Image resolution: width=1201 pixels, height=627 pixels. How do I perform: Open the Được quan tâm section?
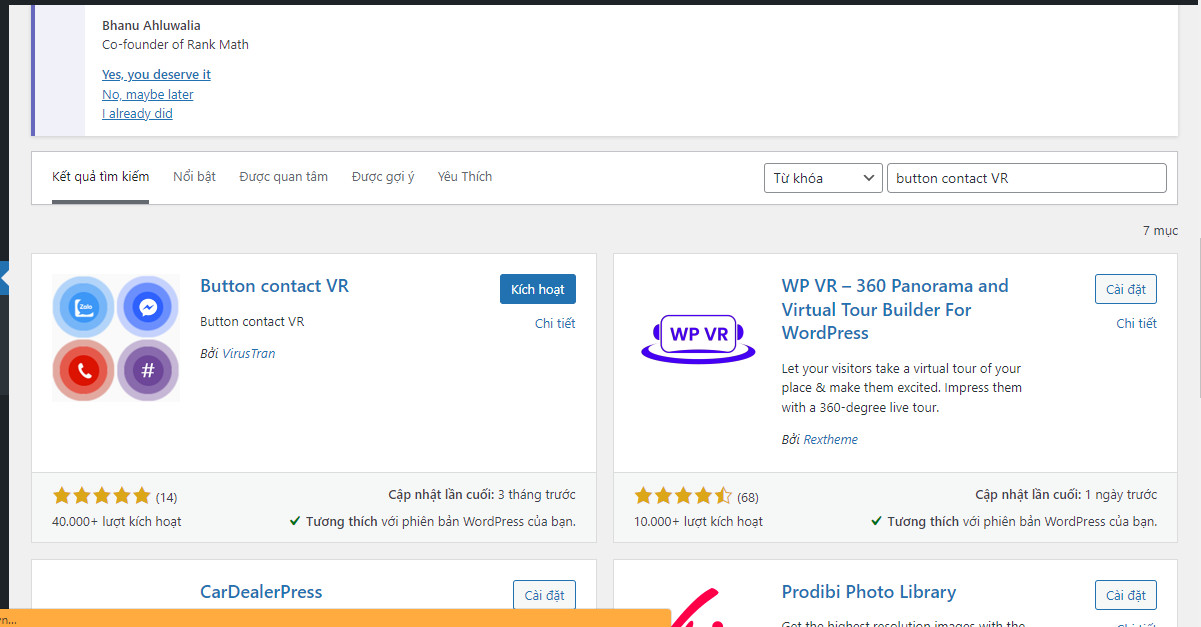(283, 176)
